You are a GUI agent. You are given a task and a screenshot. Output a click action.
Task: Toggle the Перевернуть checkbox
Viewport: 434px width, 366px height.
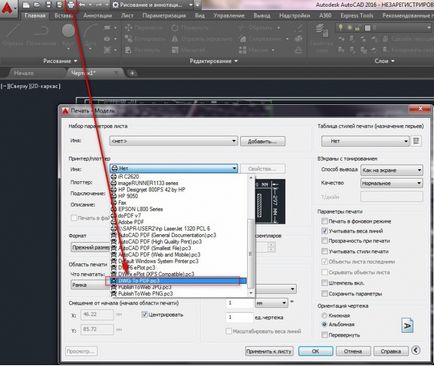pos(324,335)
